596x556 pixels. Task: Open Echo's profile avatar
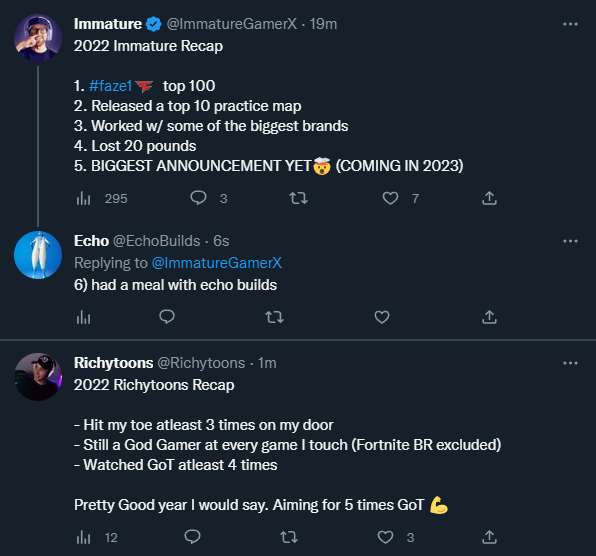[x=38, y=255]
